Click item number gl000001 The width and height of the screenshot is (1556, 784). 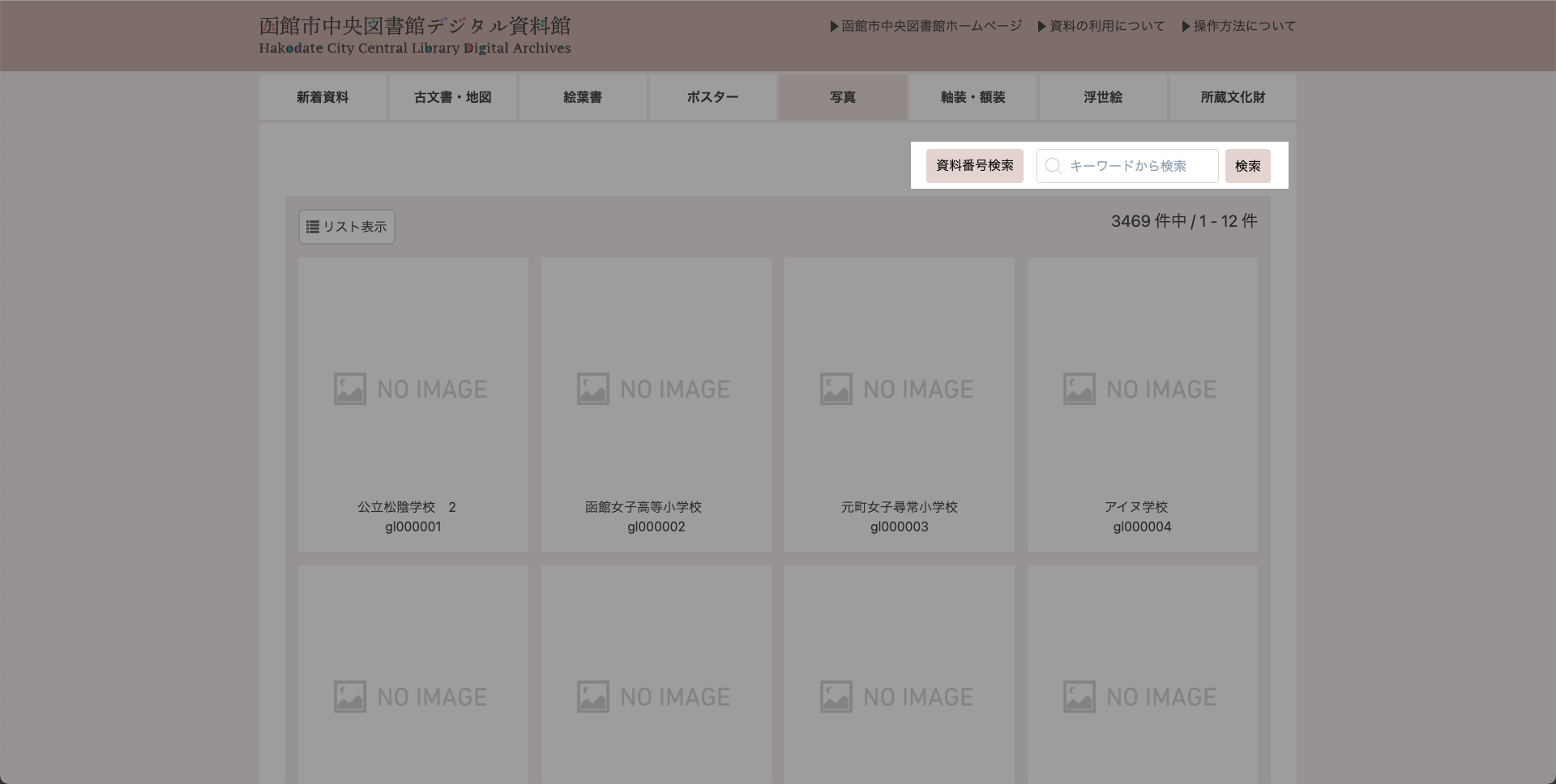tap(413, 527)
